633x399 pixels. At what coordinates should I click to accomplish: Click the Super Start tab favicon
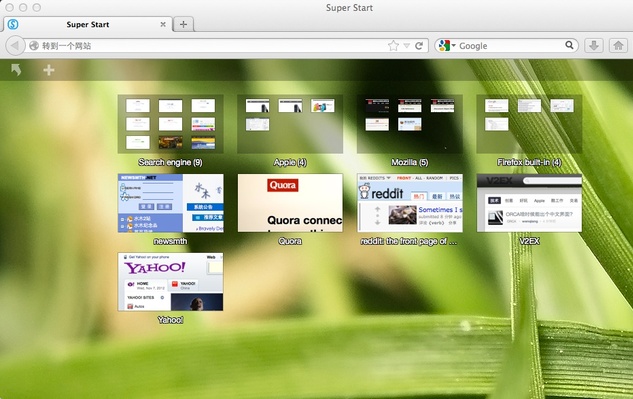[x=13, y=24]
